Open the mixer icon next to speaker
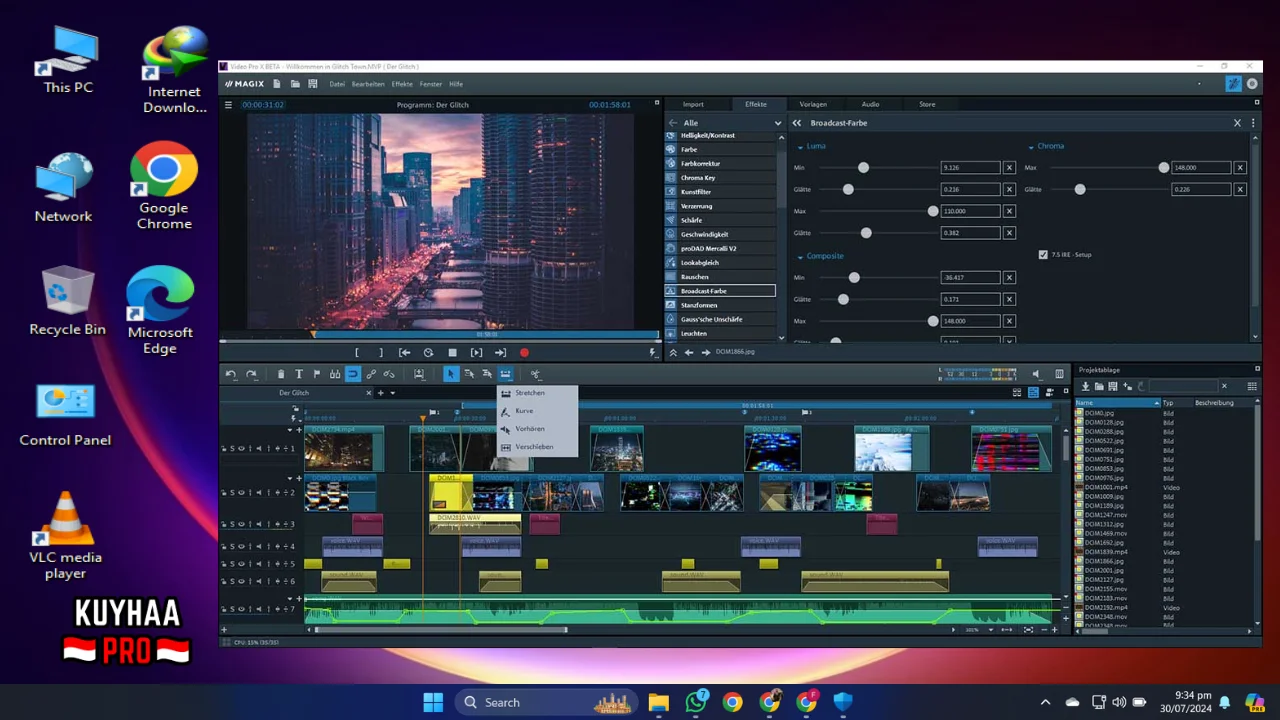 [1059, 374]
